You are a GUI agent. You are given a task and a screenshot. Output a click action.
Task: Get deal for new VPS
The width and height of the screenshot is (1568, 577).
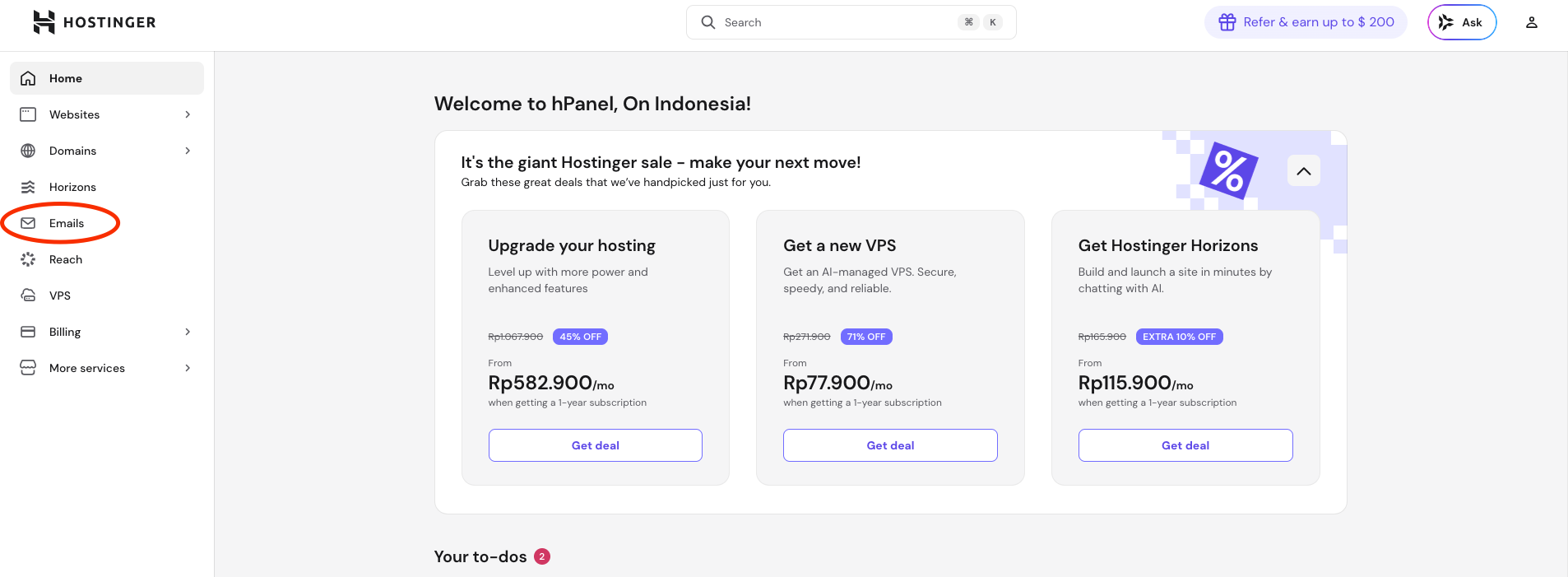click(x=890, y=445)
